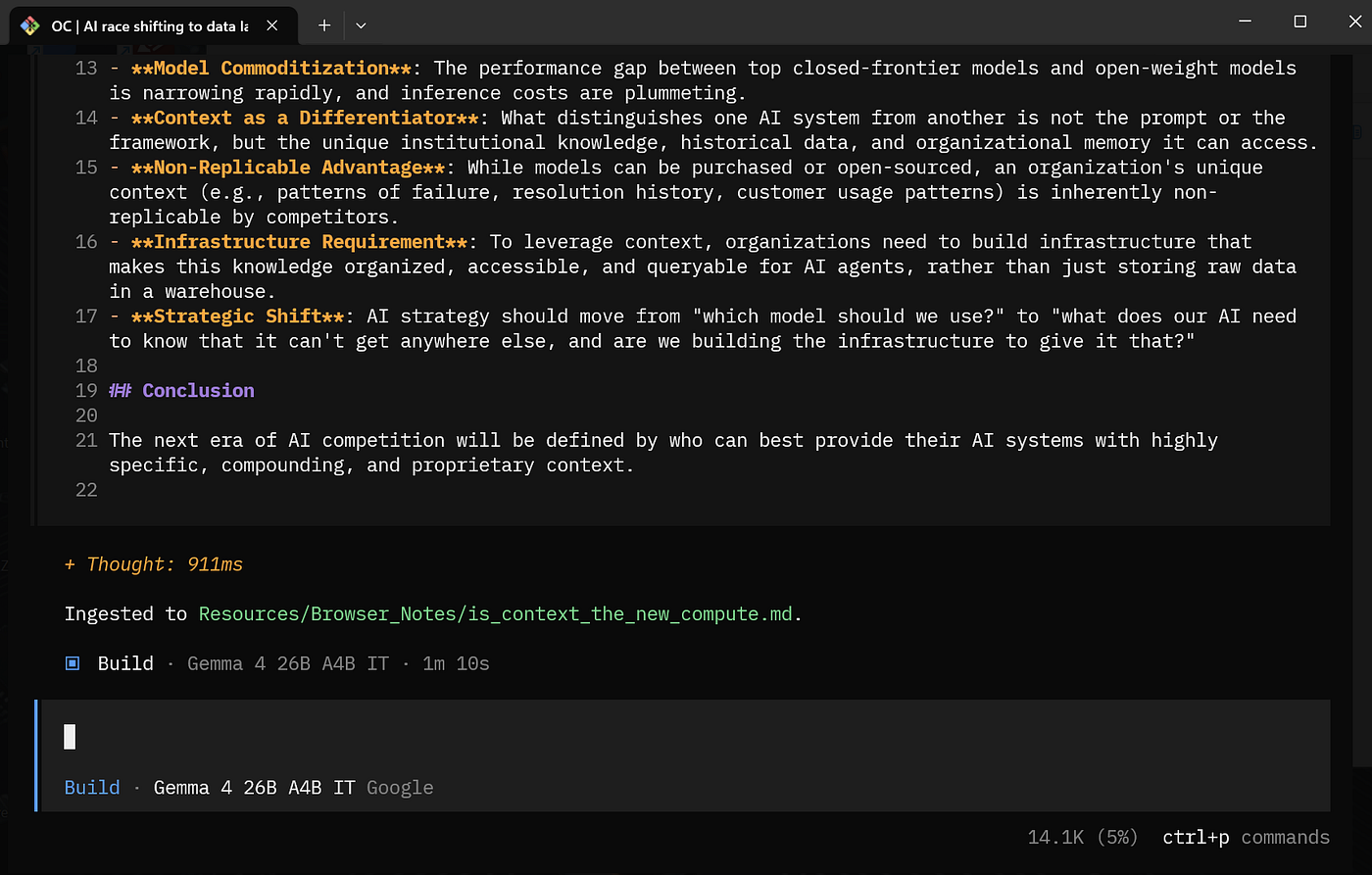Click the 'ctrl+p commands' hint

pos(1246,838)
